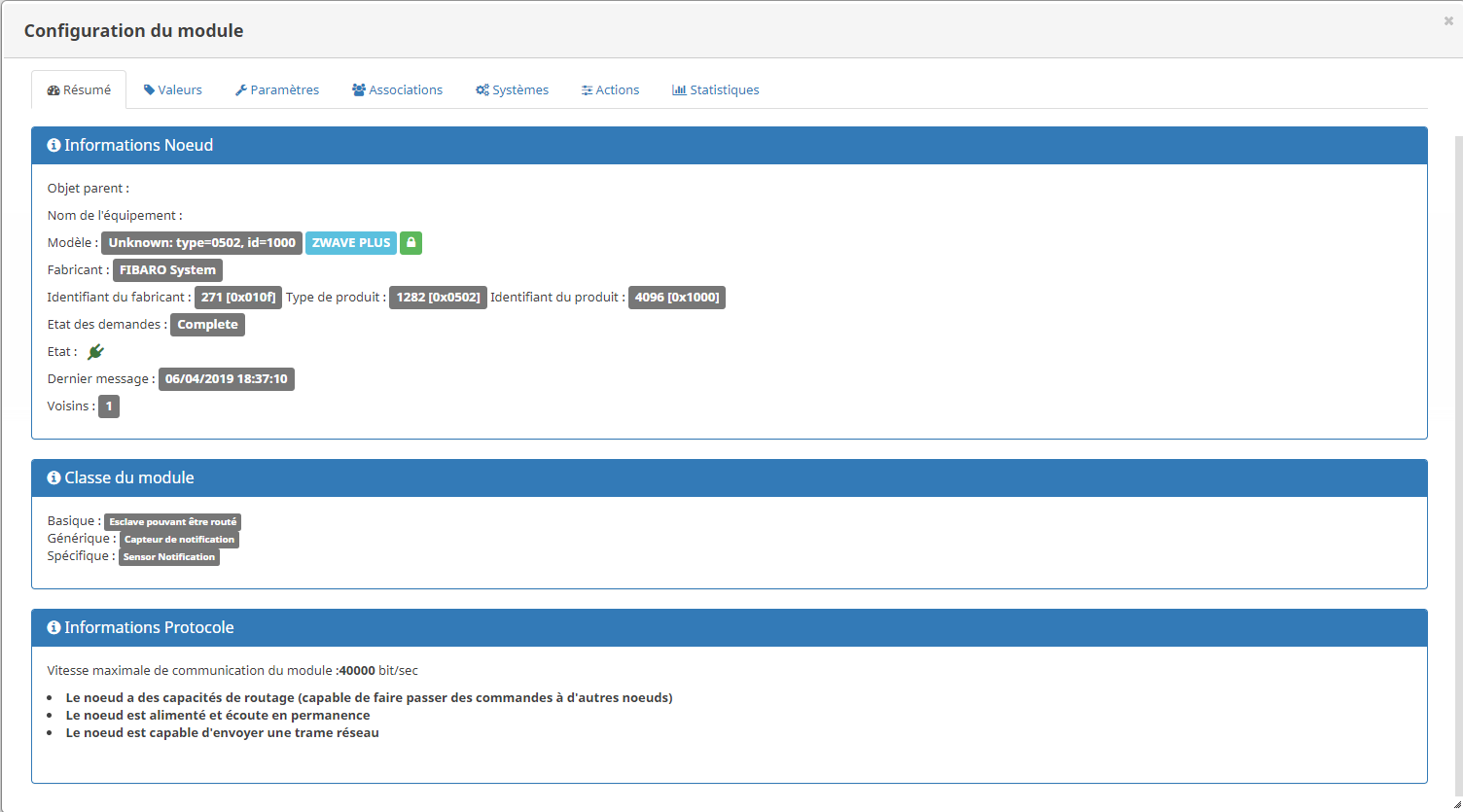Click the Nom de l'équipement label
The height and width of the screenshot is (812, 1463).
pos(115,216)
